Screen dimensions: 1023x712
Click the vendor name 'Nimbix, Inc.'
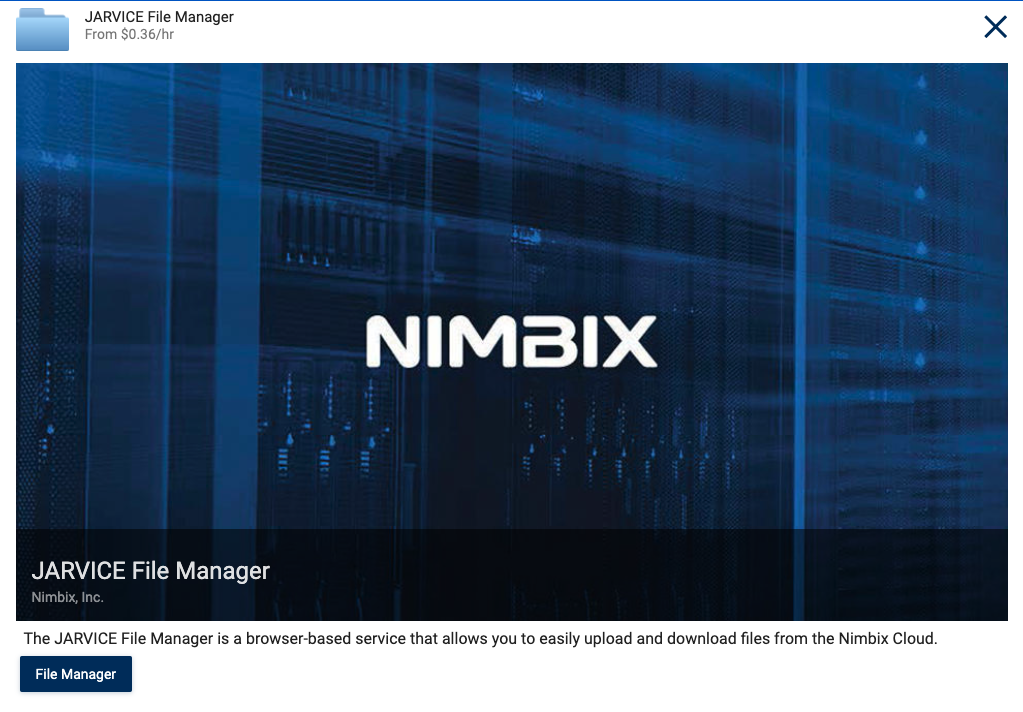tap(67, 597)
